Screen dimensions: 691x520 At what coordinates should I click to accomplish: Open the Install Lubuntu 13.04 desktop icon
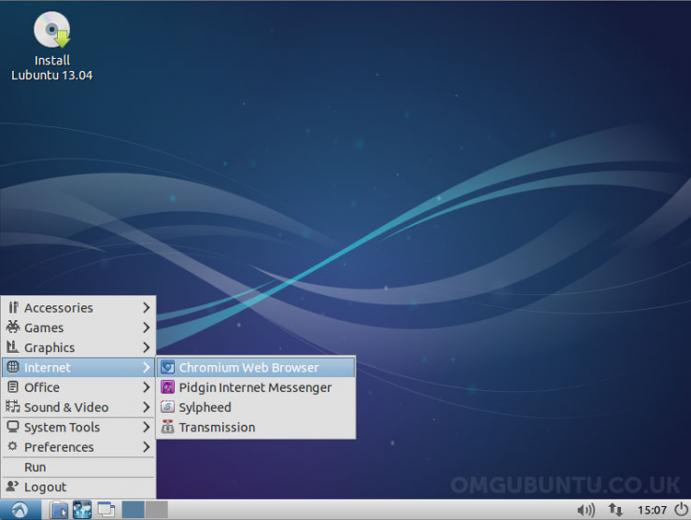52,45
